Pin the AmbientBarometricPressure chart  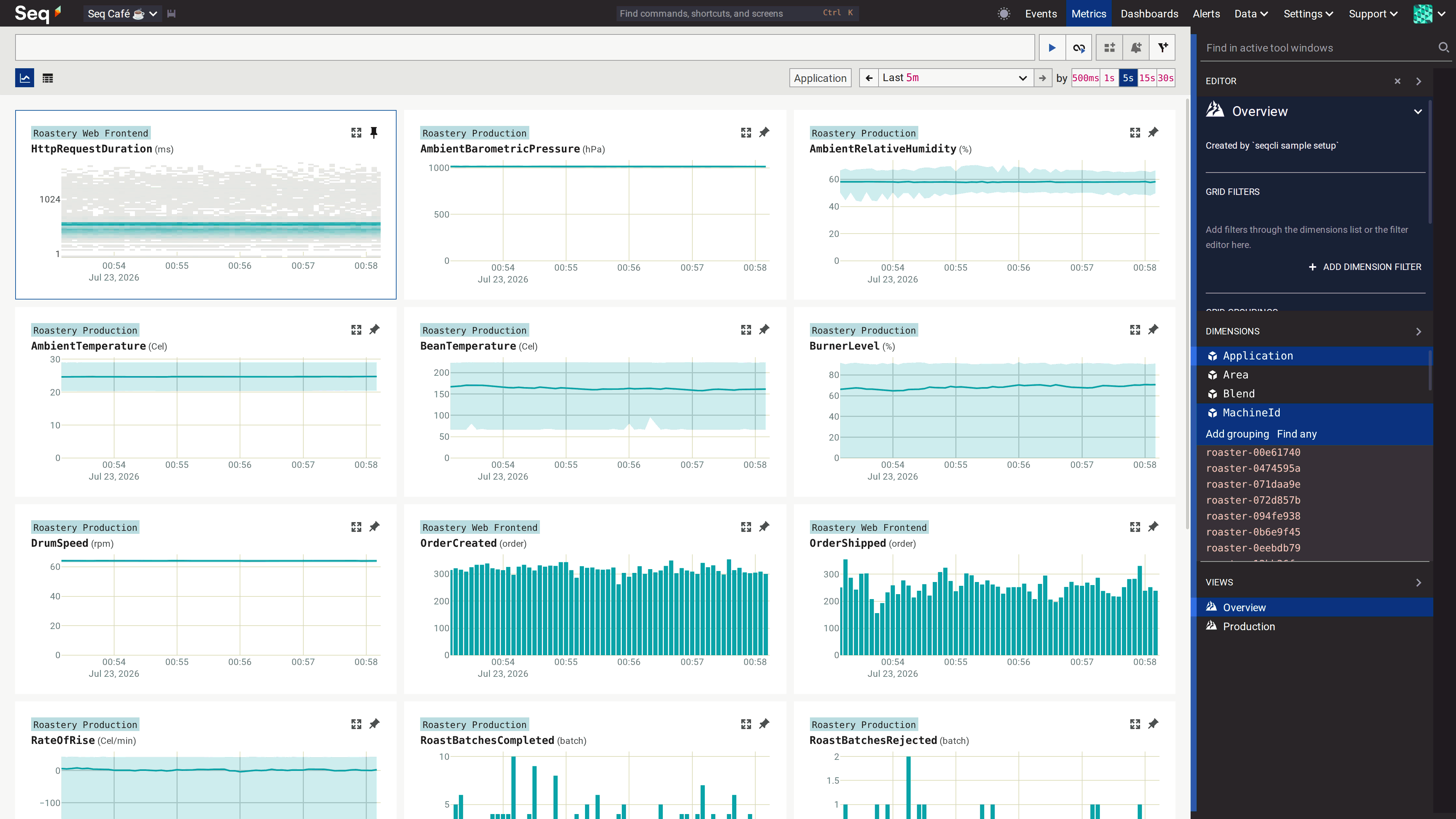[764, 132]
